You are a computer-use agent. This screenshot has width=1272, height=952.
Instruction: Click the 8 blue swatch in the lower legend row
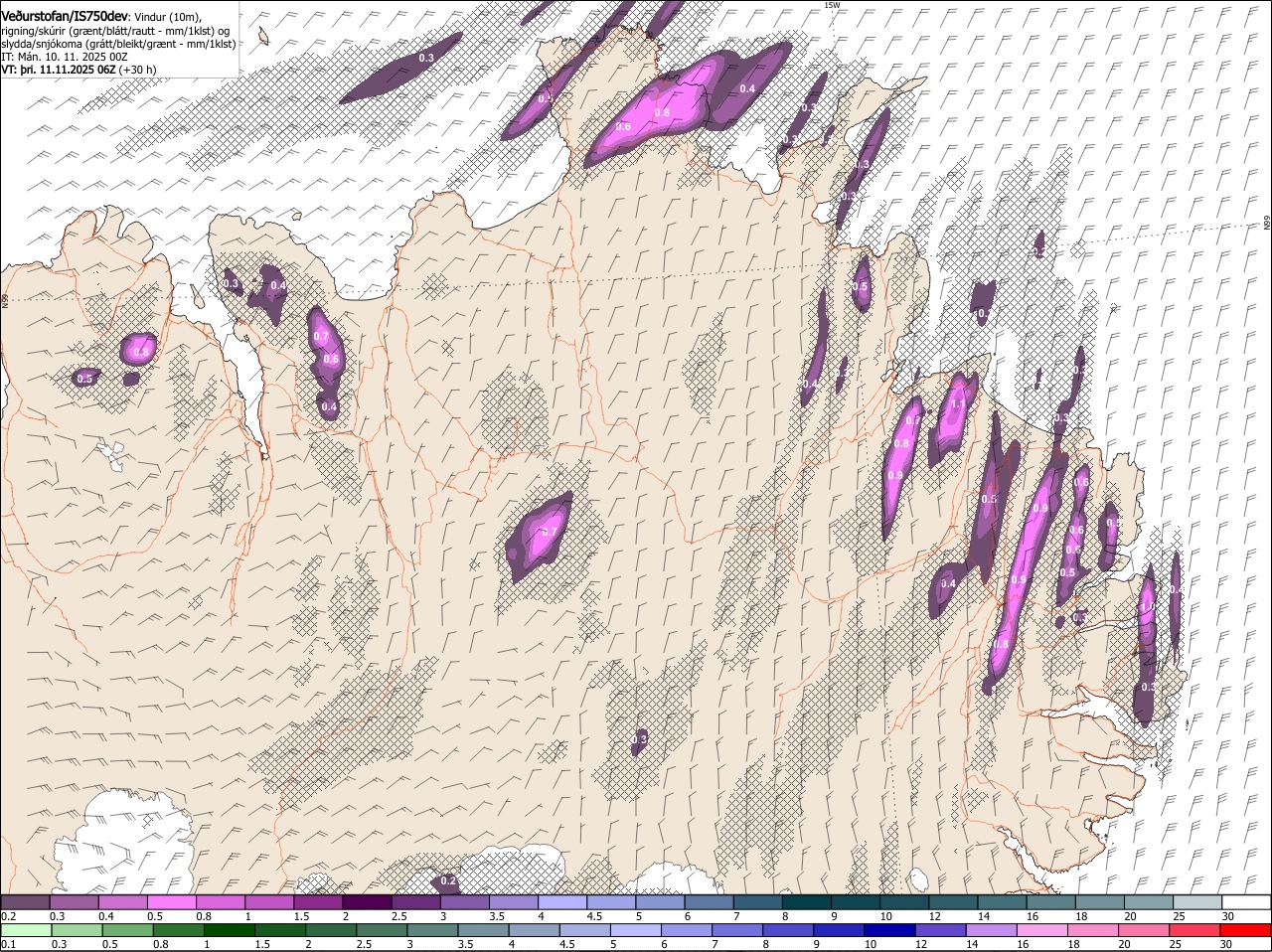[787, 930]
